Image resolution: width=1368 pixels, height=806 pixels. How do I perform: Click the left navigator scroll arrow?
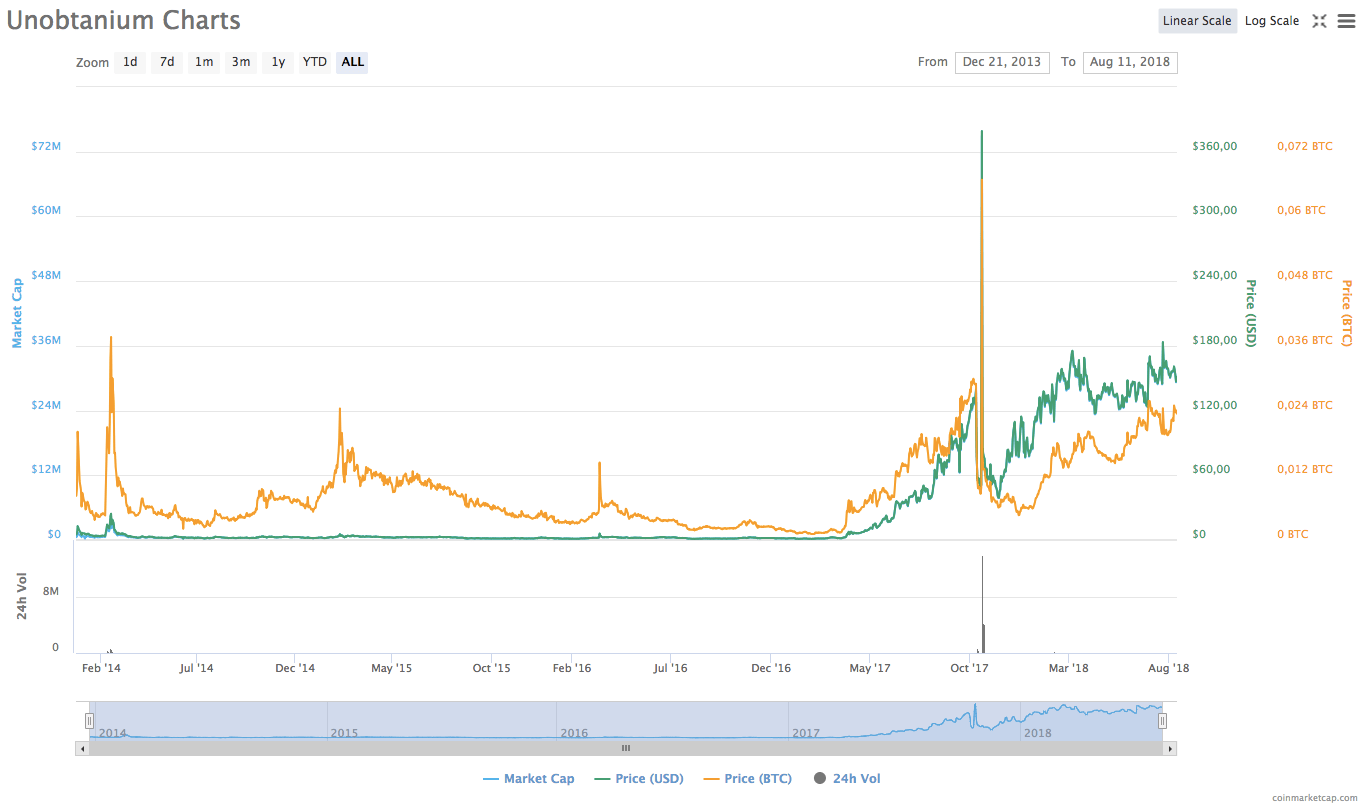[x=81, y=748]
